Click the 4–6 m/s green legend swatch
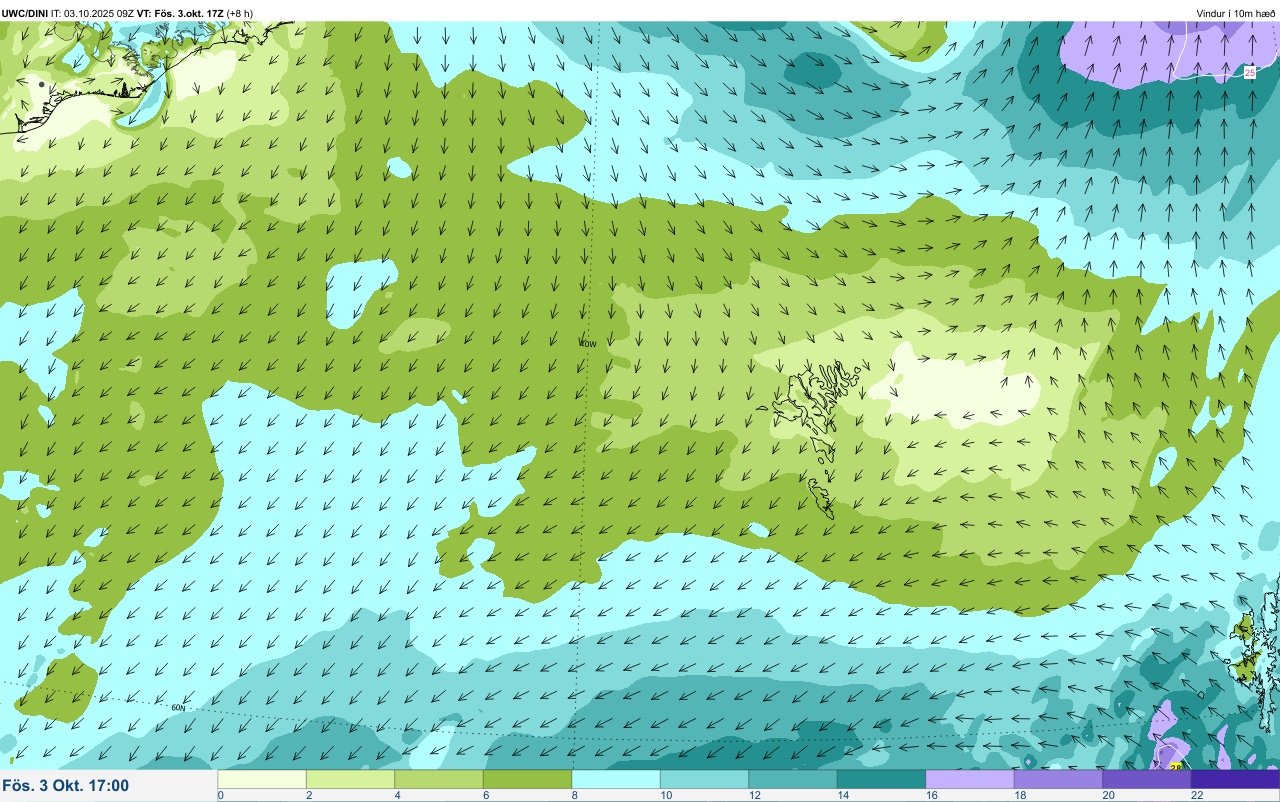The image size is (1280, 802). pos(439,779)
